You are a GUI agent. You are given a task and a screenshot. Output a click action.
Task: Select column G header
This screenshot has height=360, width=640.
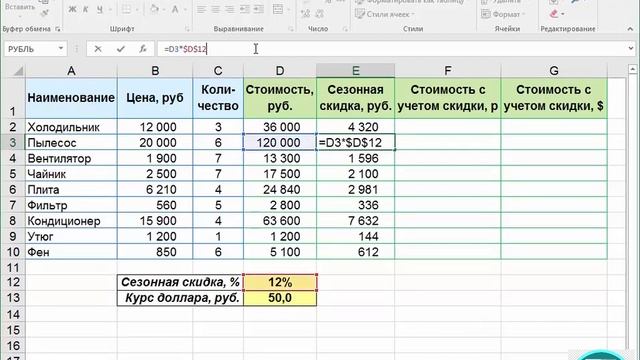tap(554, 71)
